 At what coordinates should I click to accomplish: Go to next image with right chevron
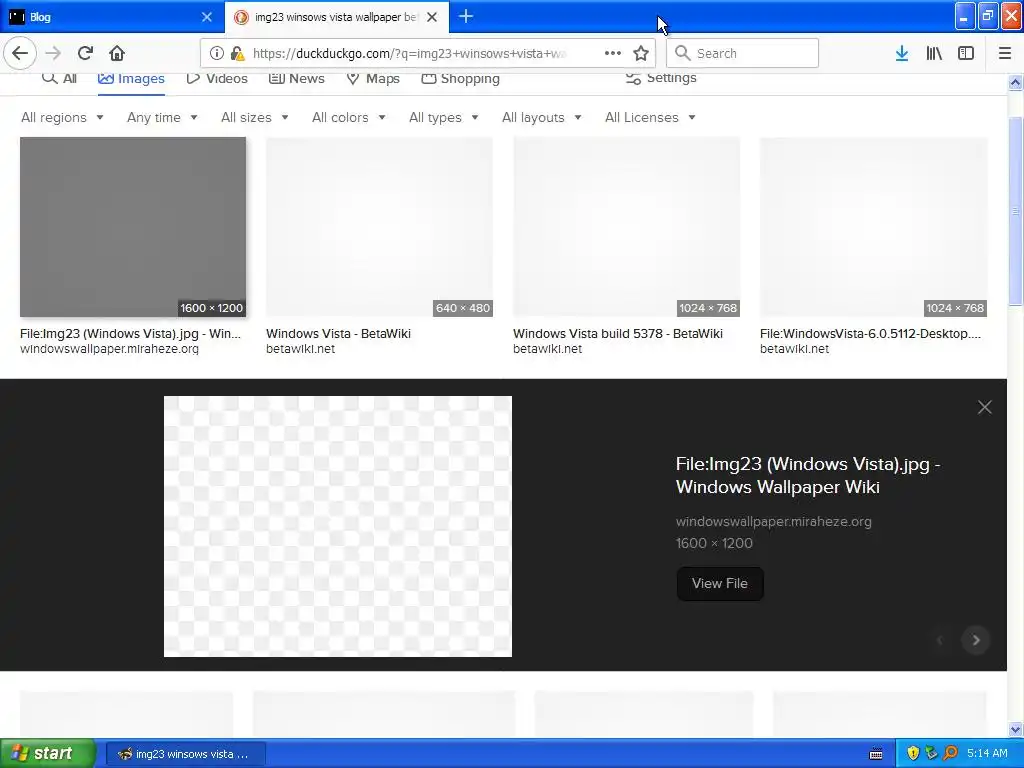tap(976, 640)
